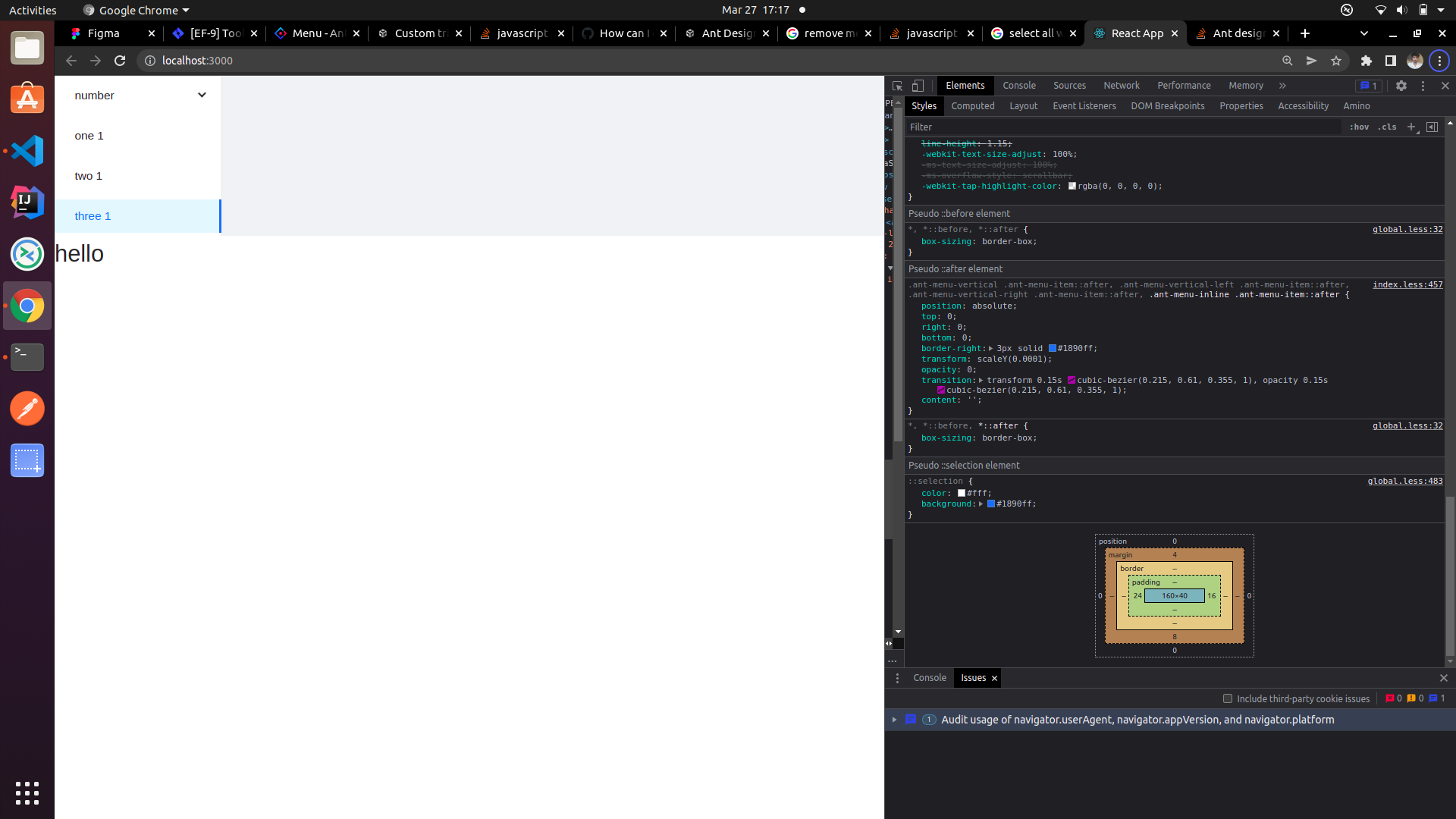Open Visual Studio Code from the dock
The width and height of the screenshot is (1456, 819).
27,151
